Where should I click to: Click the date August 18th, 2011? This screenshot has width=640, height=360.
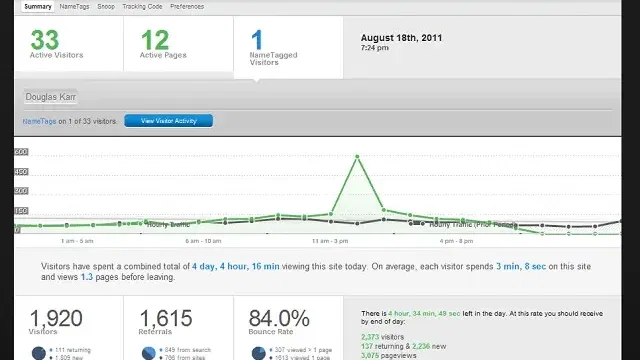point(401,38)
